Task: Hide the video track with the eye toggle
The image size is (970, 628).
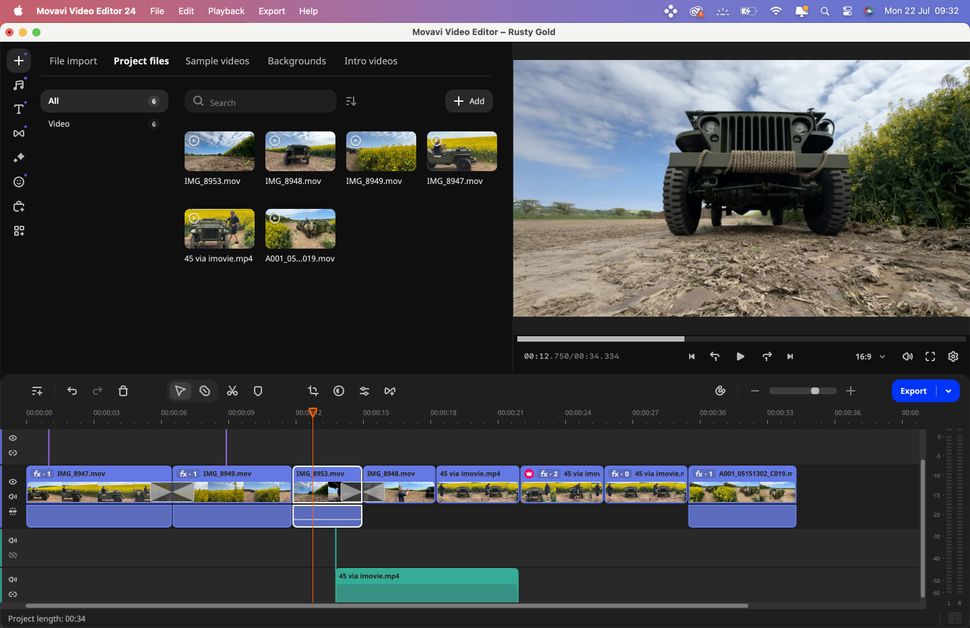Action: point(13,481)
